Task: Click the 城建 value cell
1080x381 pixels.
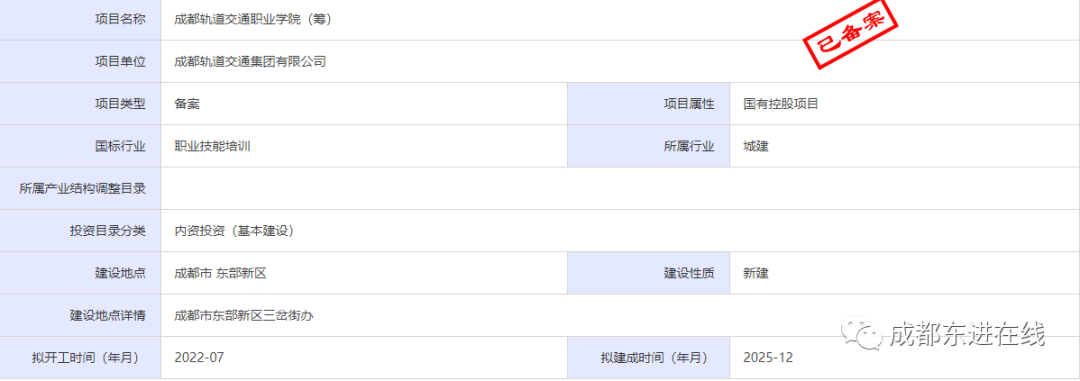Action: coord(904,146)
